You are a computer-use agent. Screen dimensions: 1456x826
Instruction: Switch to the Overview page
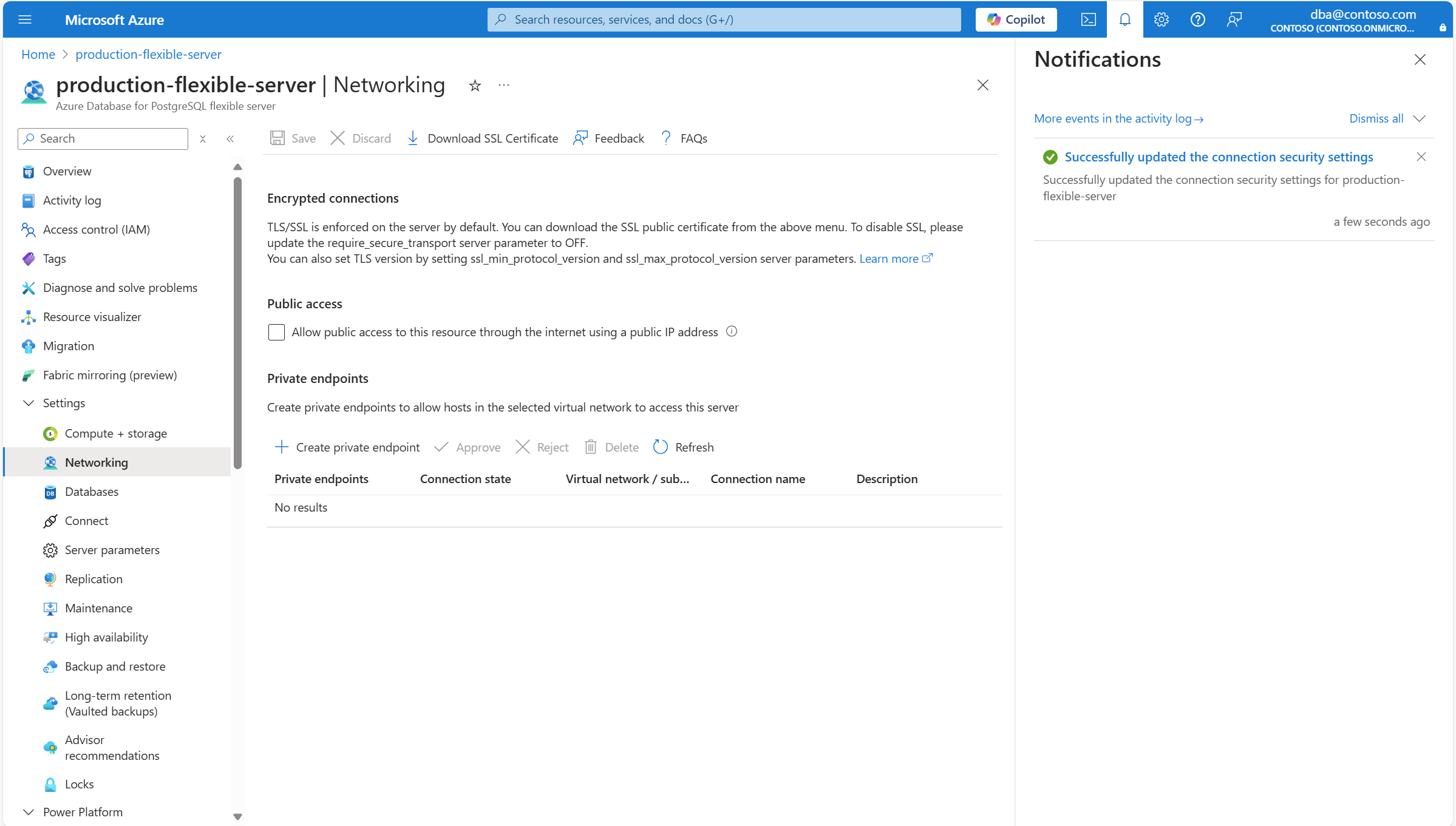tap(67, 171)
